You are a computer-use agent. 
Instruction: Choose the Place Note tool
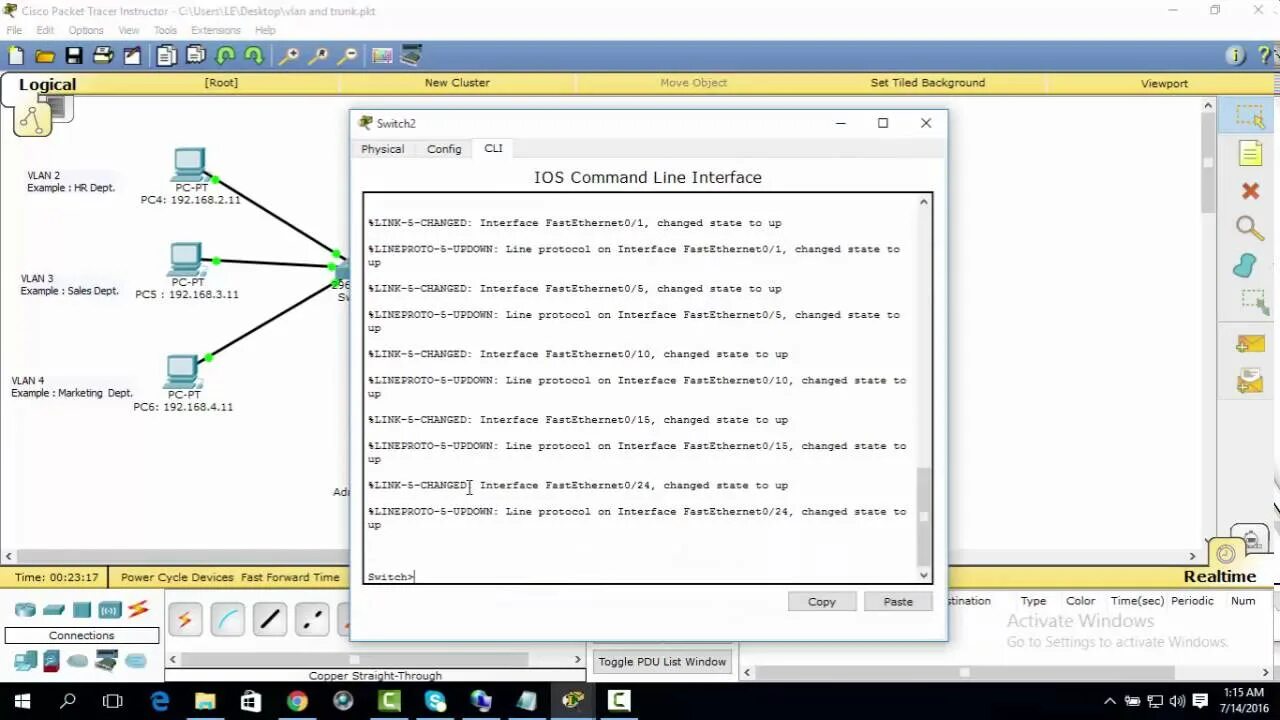click(x=1250, y=153)
